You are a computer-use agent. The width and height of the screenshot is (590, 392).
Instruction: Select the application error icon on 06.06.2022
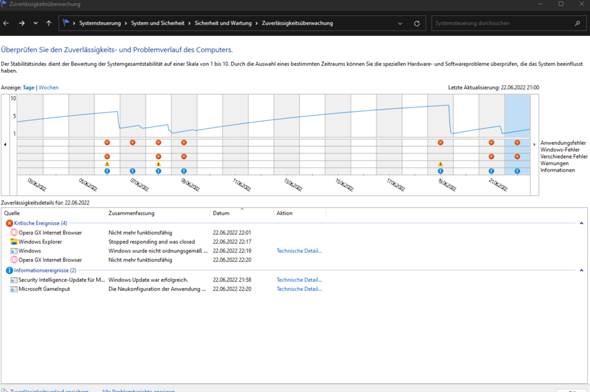[x=107, y=143]
